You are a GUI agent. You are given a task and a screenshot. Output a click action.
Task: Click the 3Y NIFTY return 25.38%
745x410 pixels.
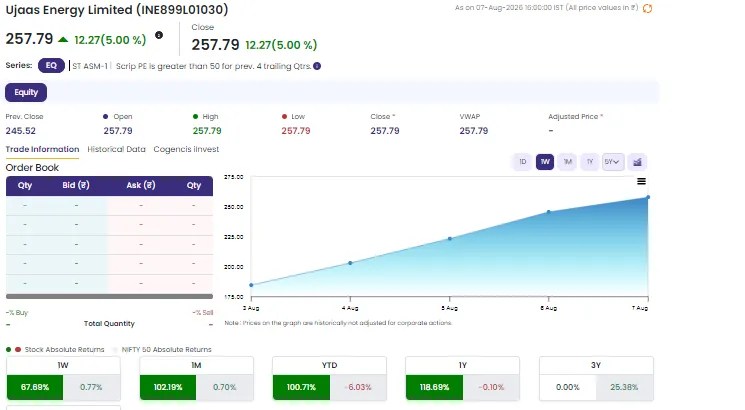pyautogui.click(x=624, y=387)
